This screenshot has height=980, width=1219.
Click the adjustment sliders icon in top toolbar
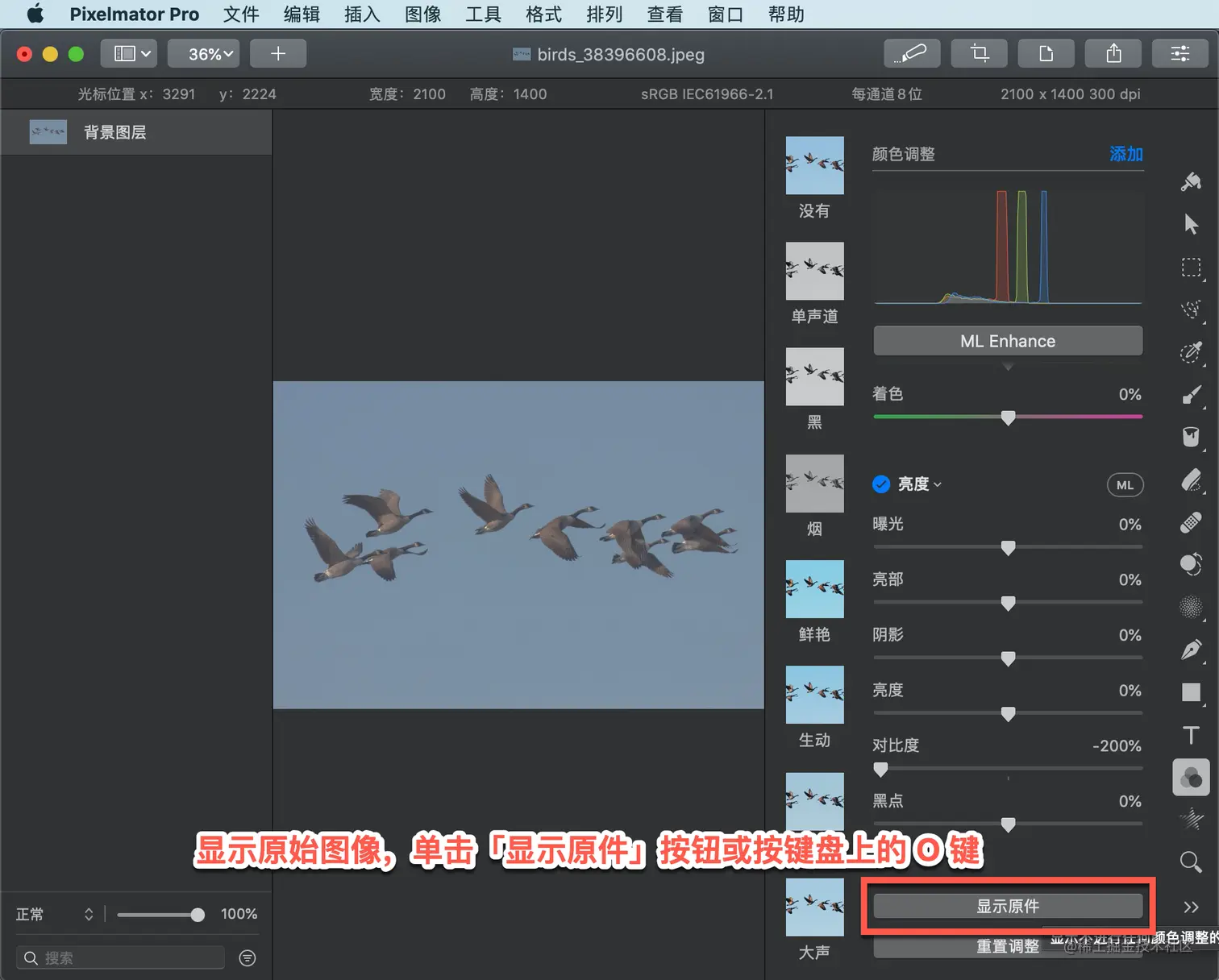pyautogui.click(x=1180, y=54)
